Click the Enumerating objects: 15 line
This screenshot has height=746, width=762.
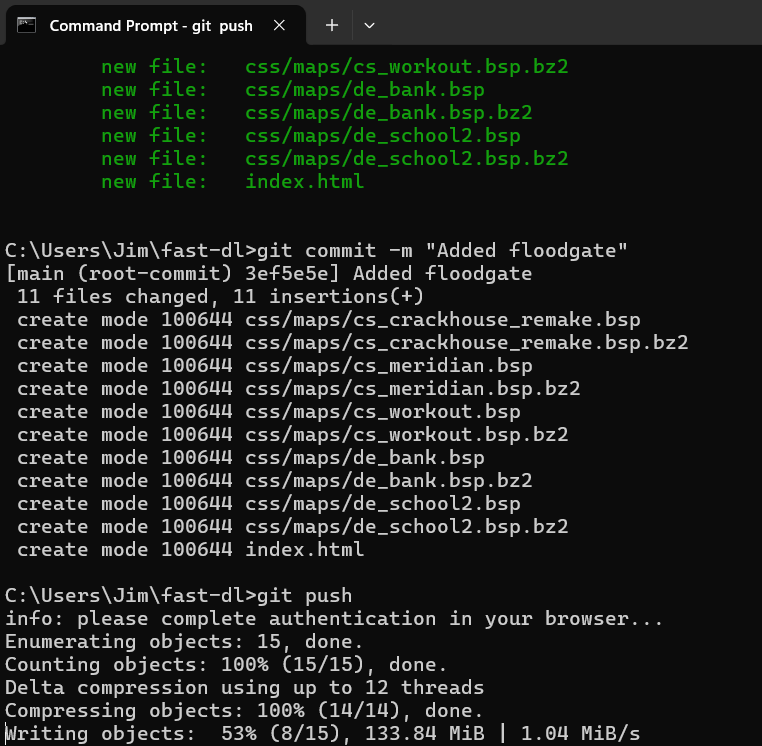click(x=184, y=642)
